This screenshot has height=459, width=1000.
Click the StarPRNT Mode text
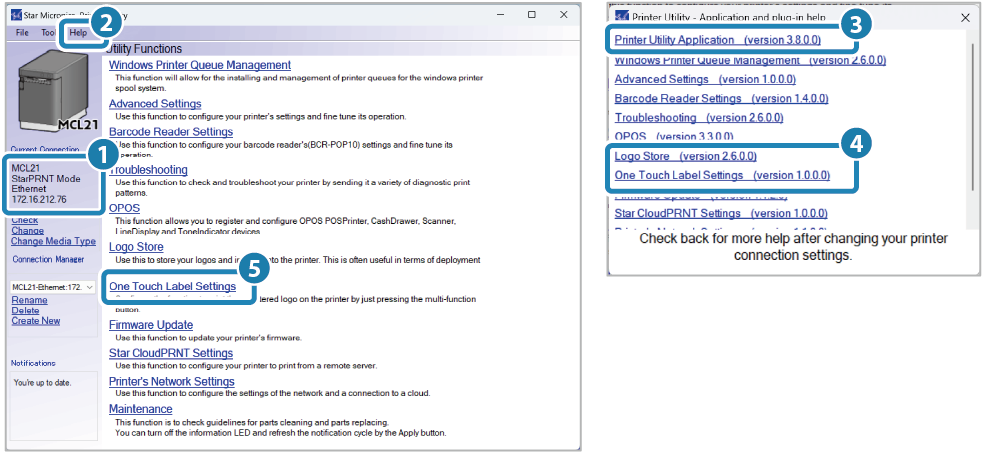pyautogui.click(x=46, y=179)
